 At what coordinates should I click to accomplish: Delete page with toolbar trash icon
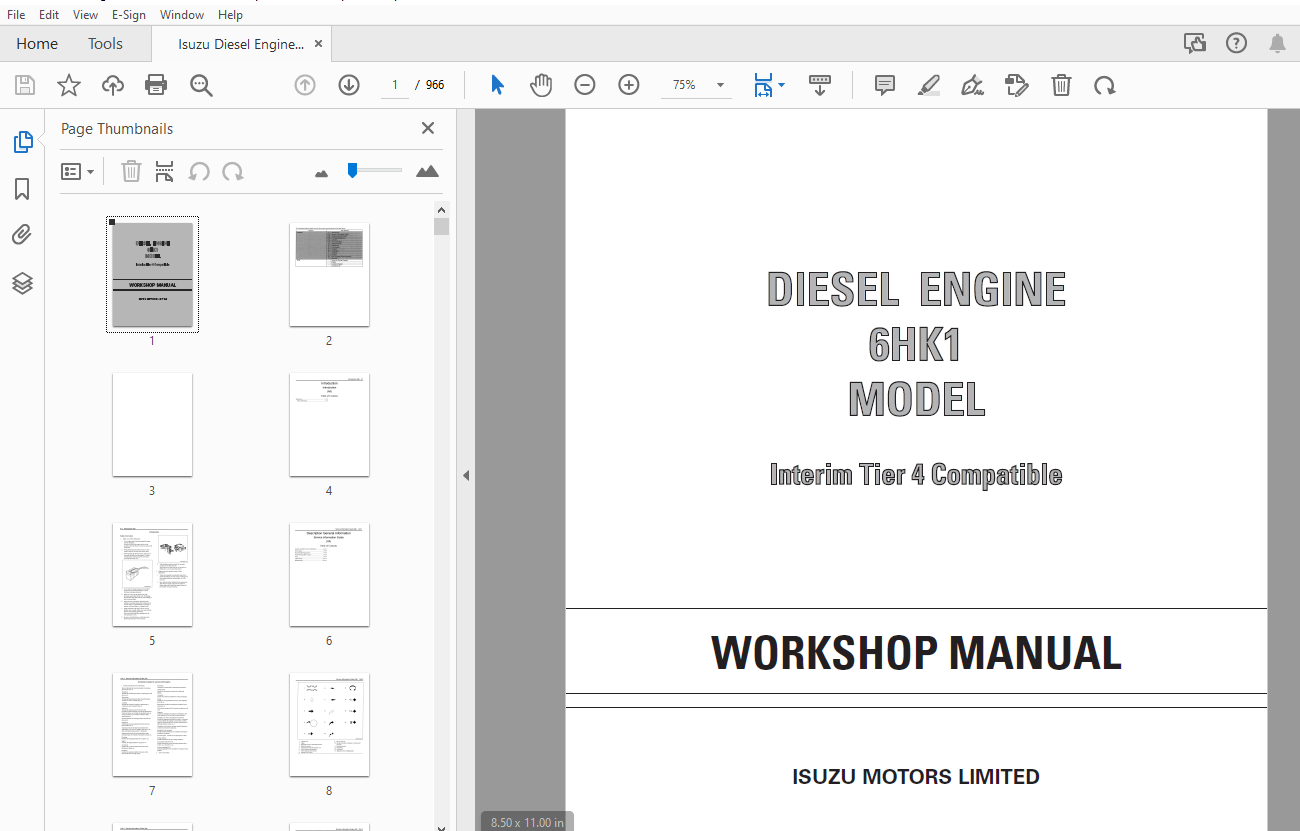(1061, 85)
